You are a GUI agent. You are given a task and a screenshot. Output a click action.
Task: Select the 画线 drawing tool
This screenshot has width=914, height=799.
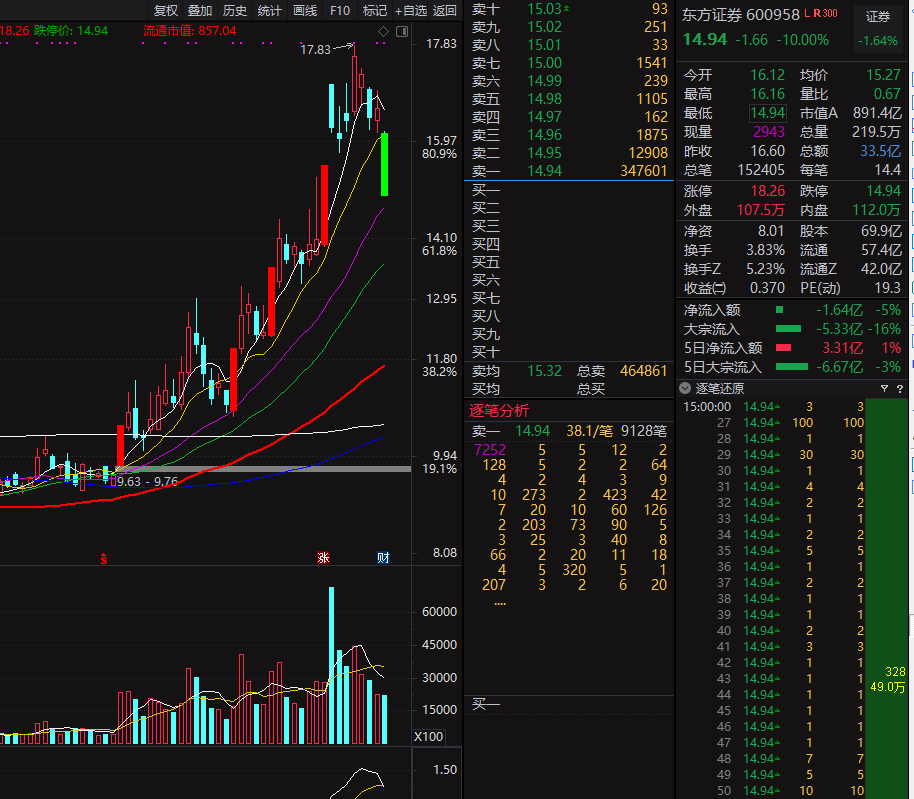point(305,10)
